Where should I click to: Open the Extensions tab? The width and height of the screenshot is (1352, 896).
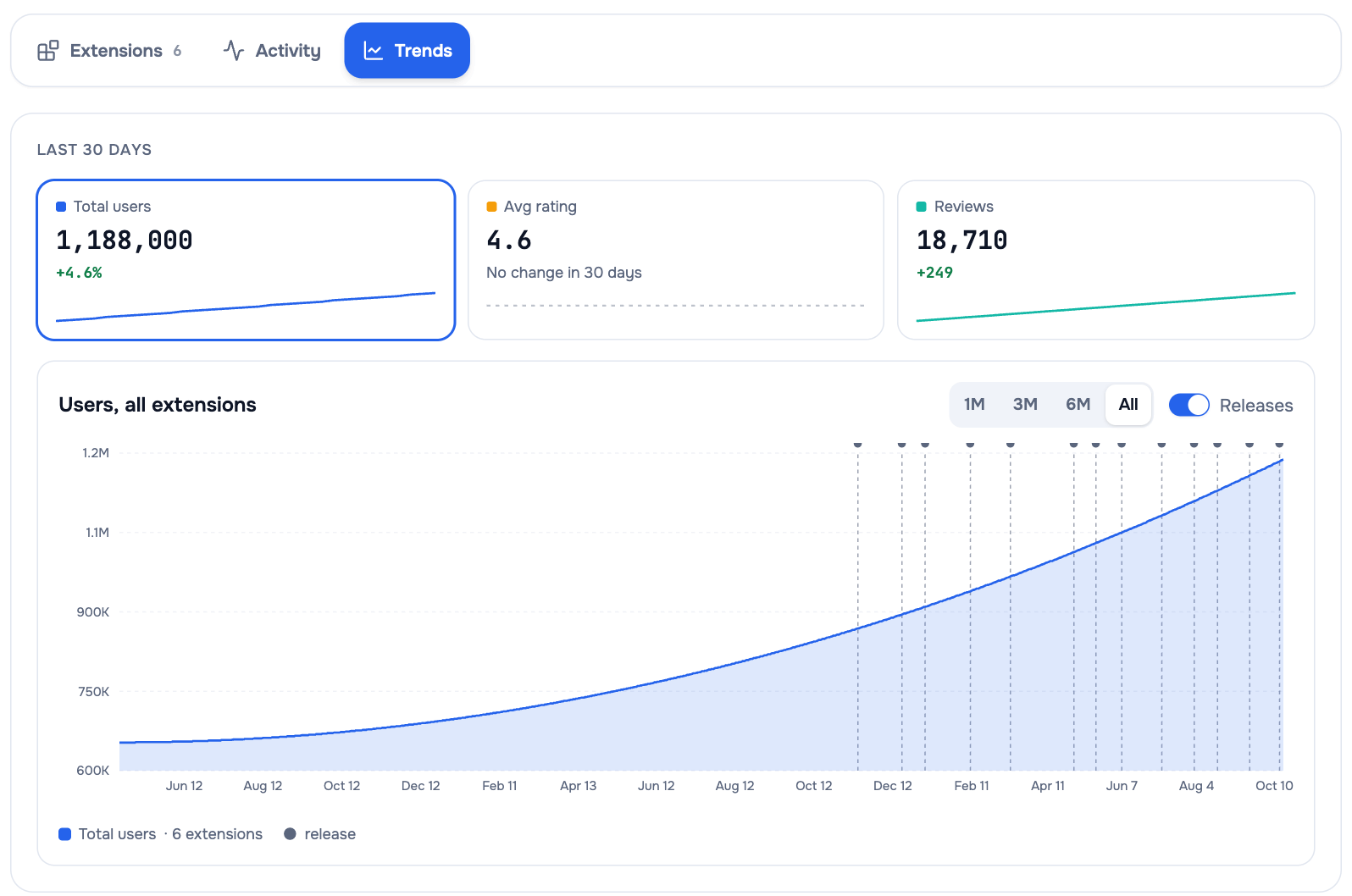109,51
